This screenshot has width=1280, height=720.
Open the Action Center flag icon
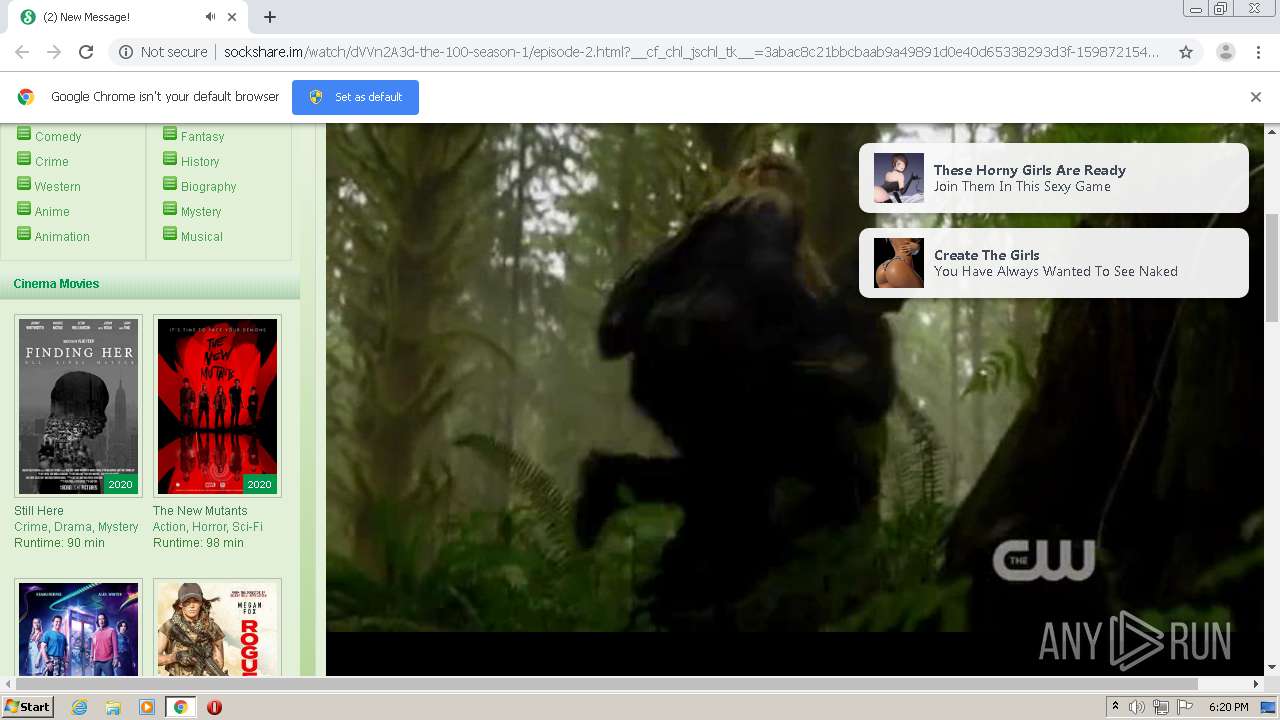coord(1185,707)
